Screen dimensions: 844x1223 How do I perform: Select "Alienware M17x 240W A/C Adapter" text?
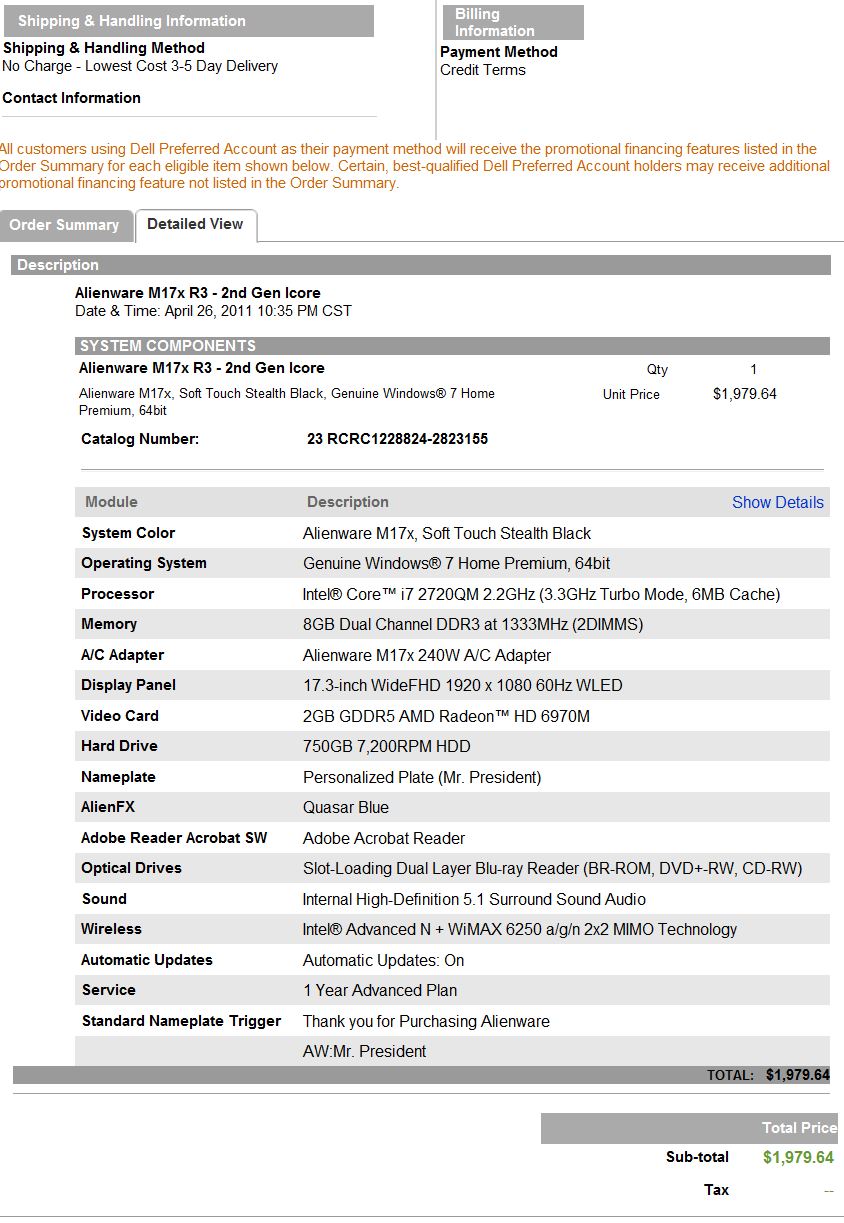[x=427, y=656]
